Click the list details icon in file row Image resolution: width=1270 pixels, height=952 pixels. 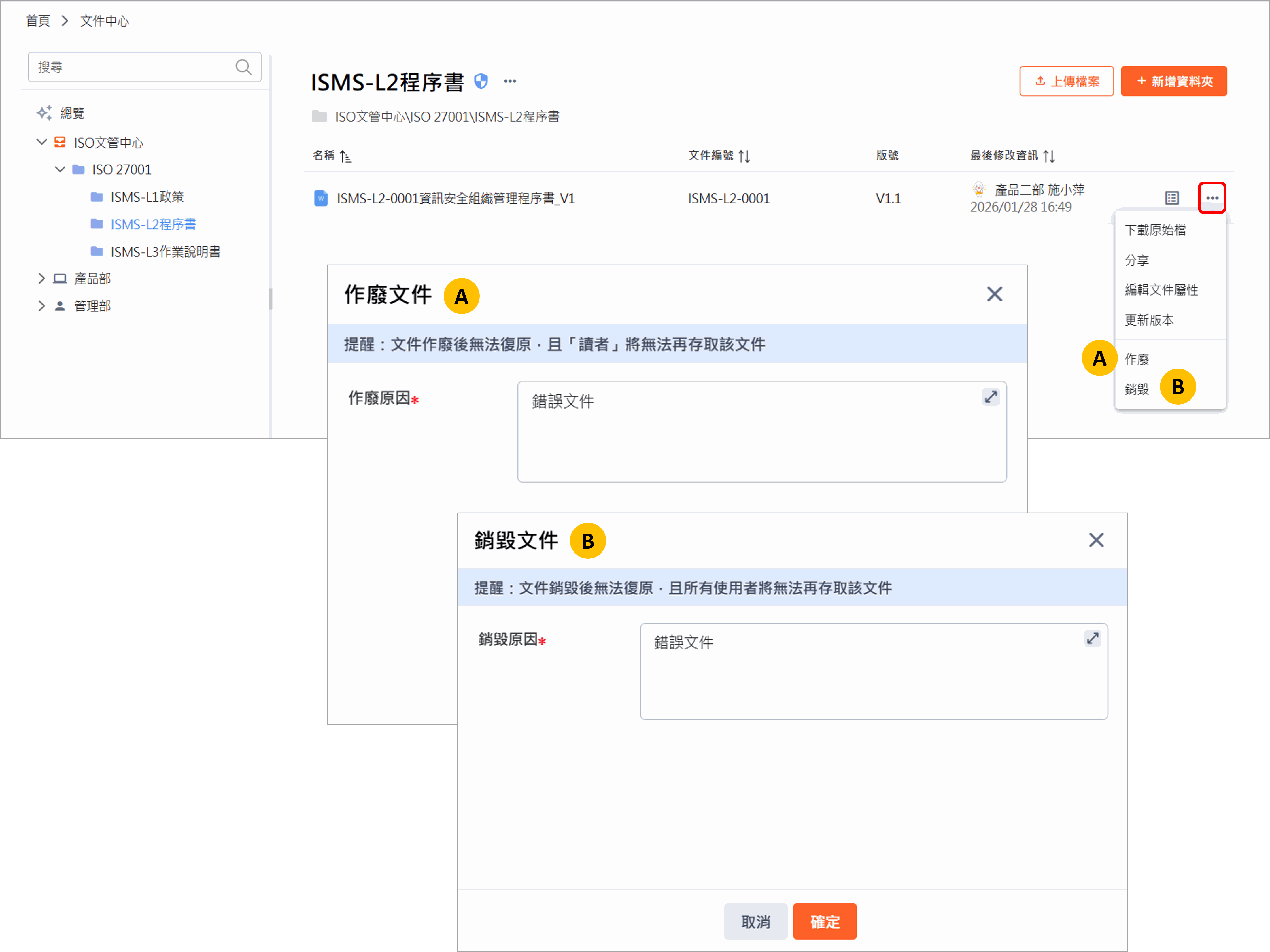point(1172,198)
